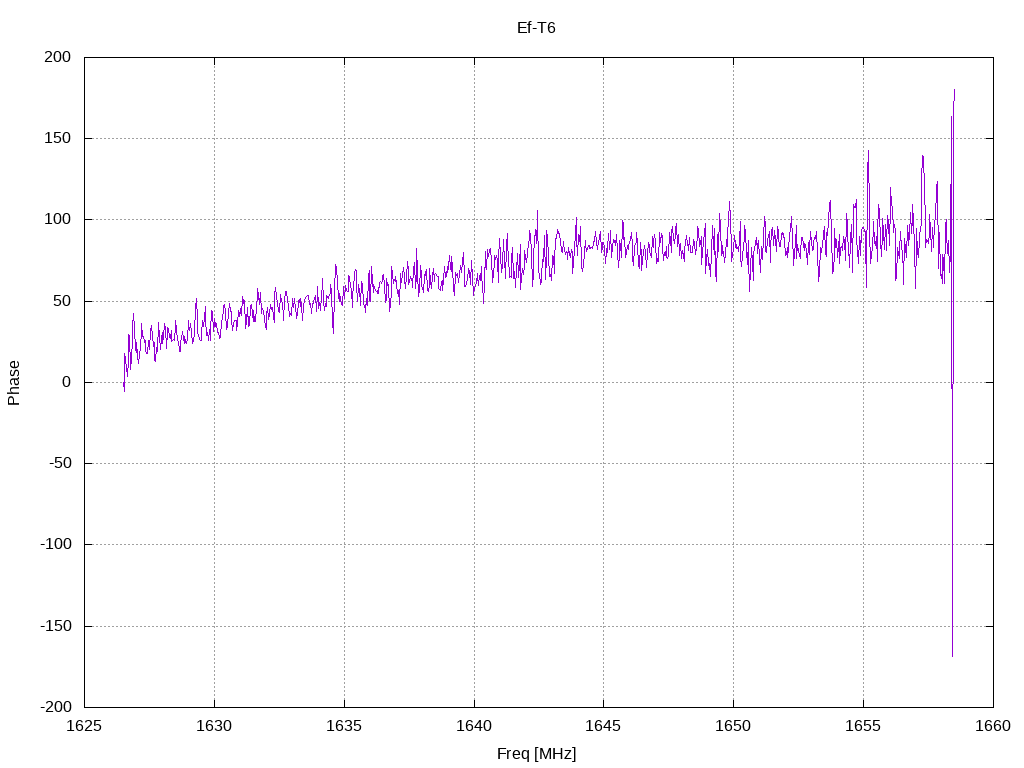Click y-axis tick label 50
The image size is (1024, 768).
pyautogui.click(x=62, y=301)
